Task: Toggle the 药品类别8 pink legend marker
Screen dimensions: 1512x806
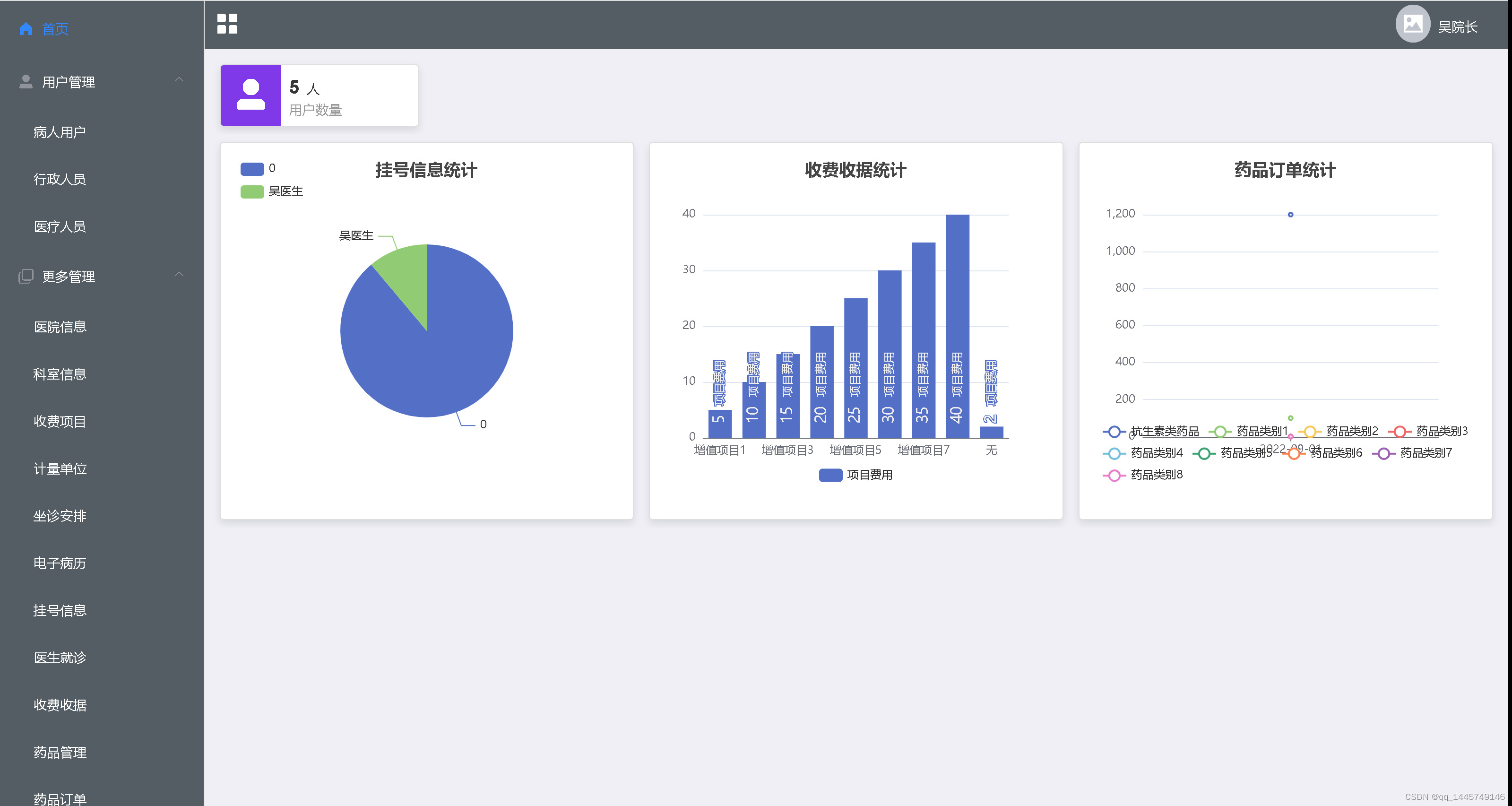Action: tap(1114, 475)
